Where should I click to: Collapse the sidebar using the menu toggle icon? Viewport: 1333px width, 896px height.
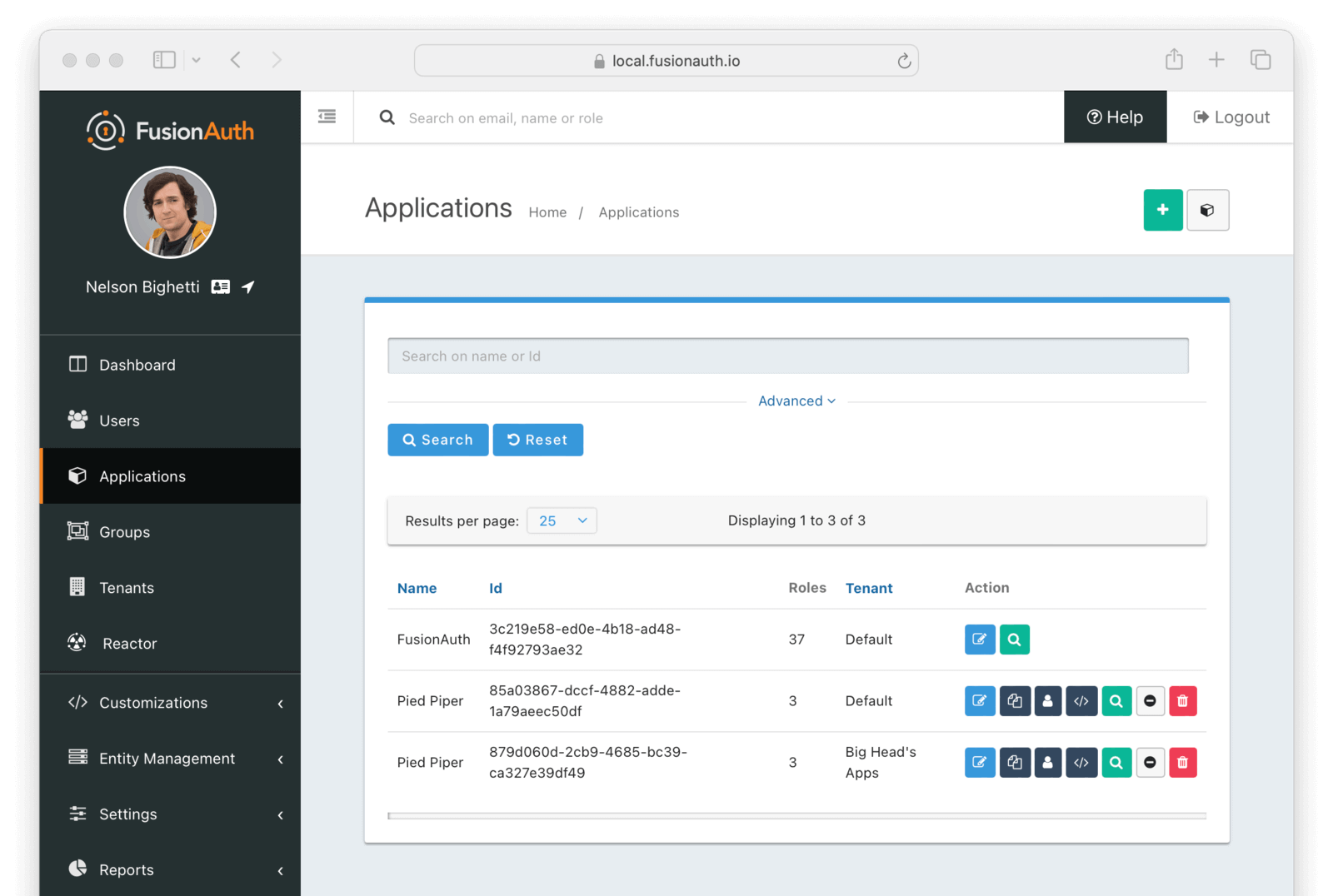point(327,117)
